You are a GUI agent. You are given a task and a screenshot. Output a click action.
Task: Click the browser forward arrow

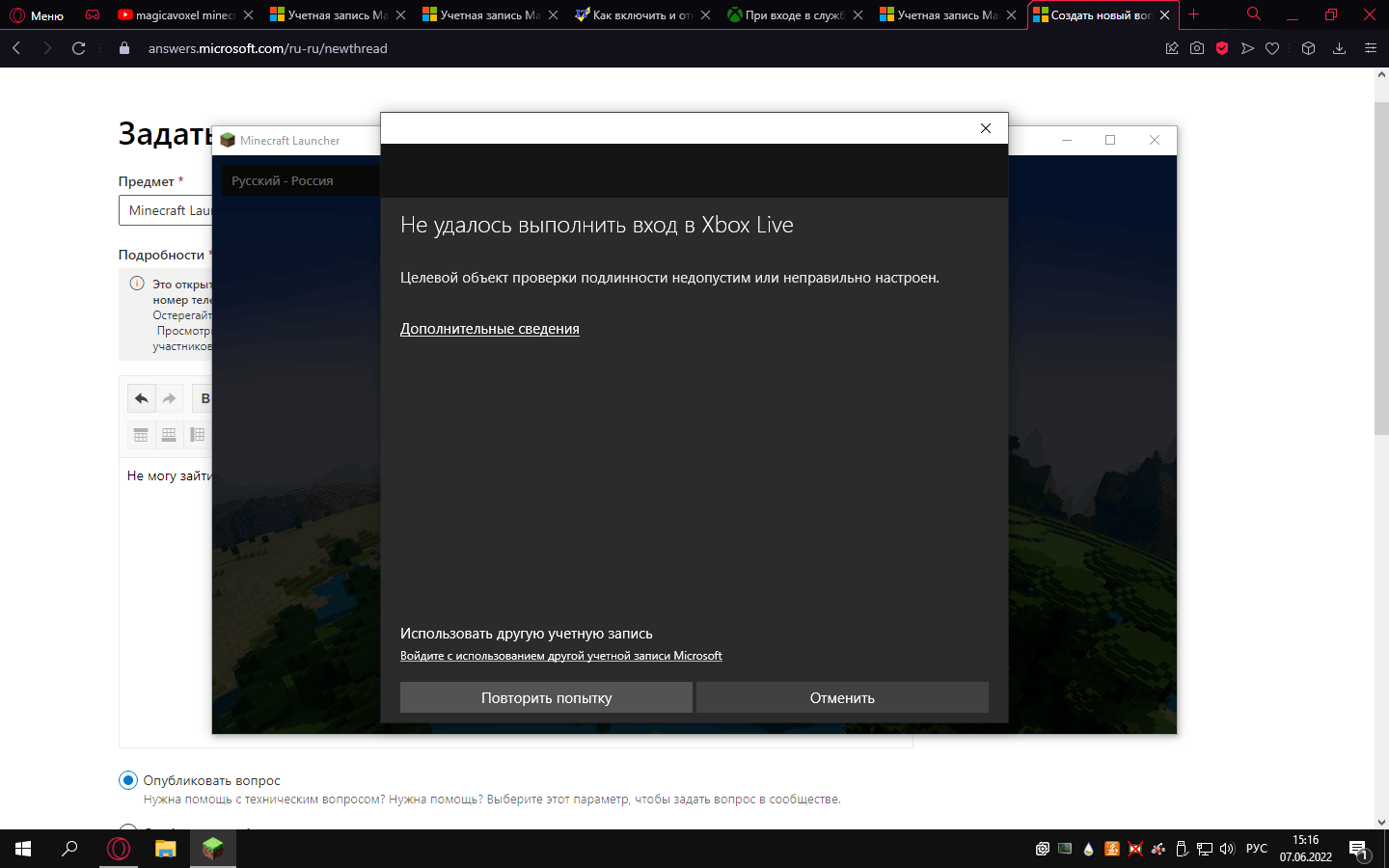pyautogui.click(x=47, y=48)
